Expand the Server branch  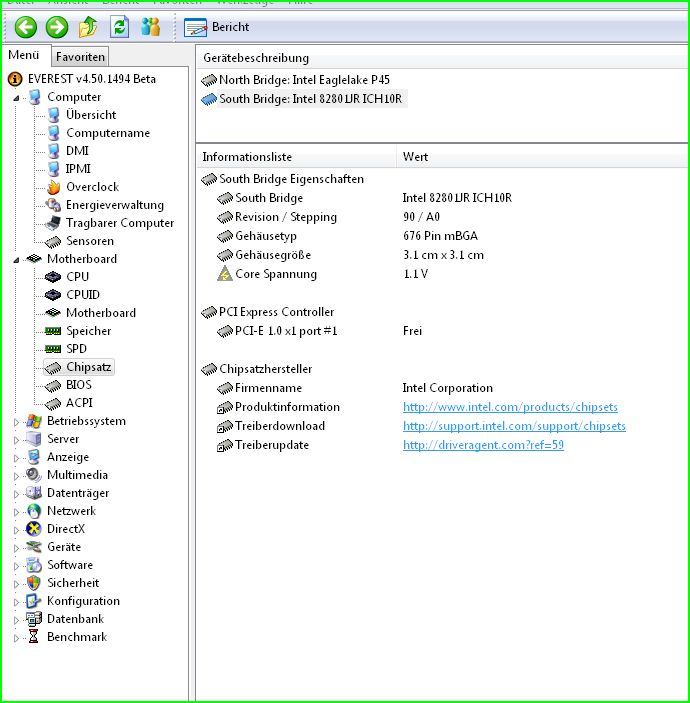coord(16,439)
